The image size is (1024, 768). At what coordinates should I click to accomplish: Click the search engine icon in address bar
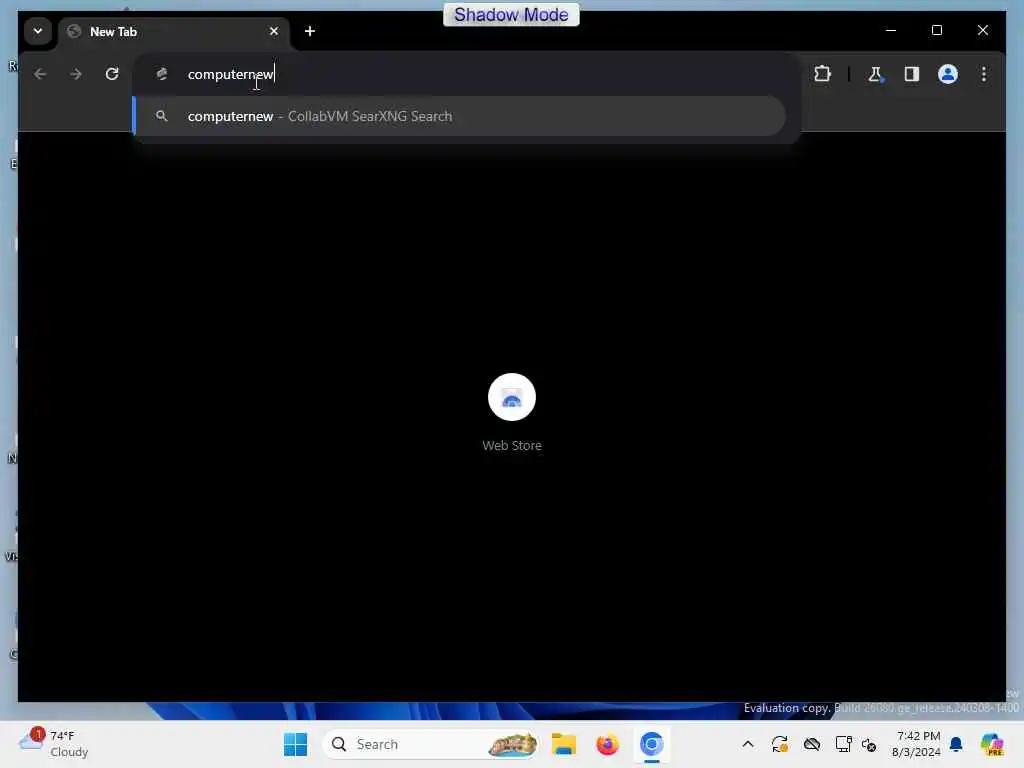click(x=162, y=74)
